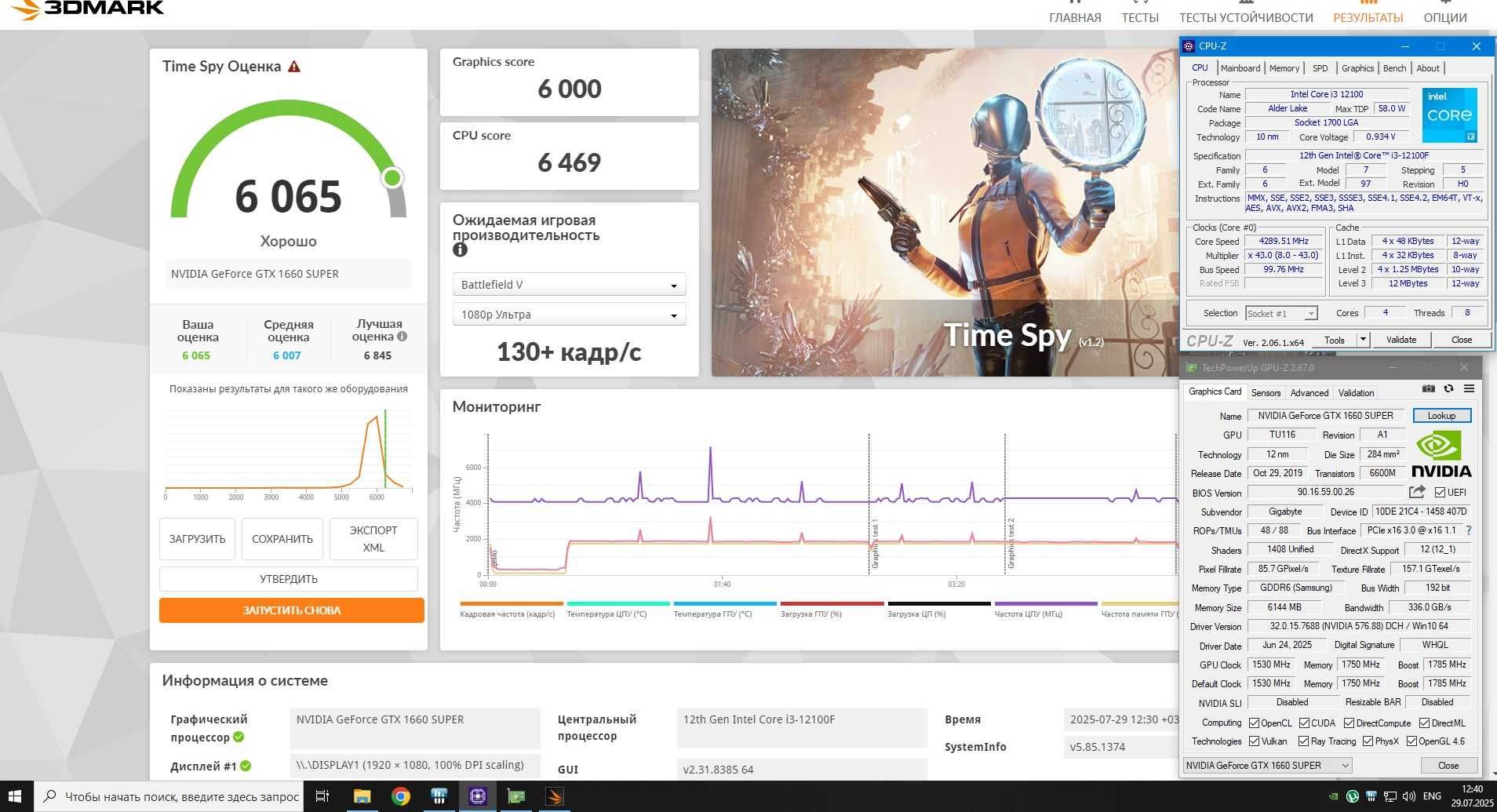Screen dimensions: 1497x812
Task: Toggle CUDA checkbox in GPU-Z
Action: pyautogui.click(x=1304, y=723)
